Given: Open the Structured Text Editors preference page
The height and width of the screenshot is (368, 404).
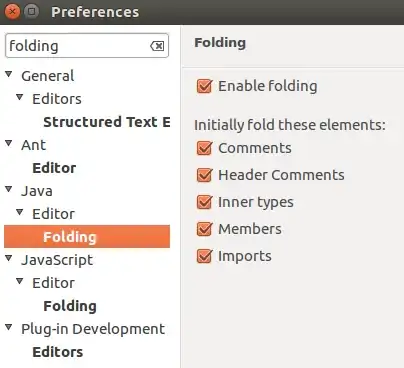Looking at the screenshot, I should pyautogui.click(x=107, y=122).
